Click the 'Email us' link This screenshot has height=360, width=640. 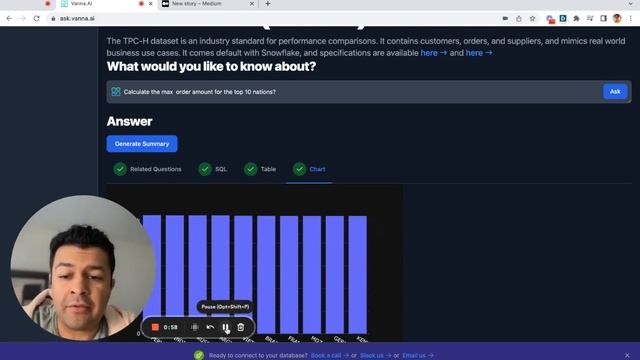pos(418,356)
